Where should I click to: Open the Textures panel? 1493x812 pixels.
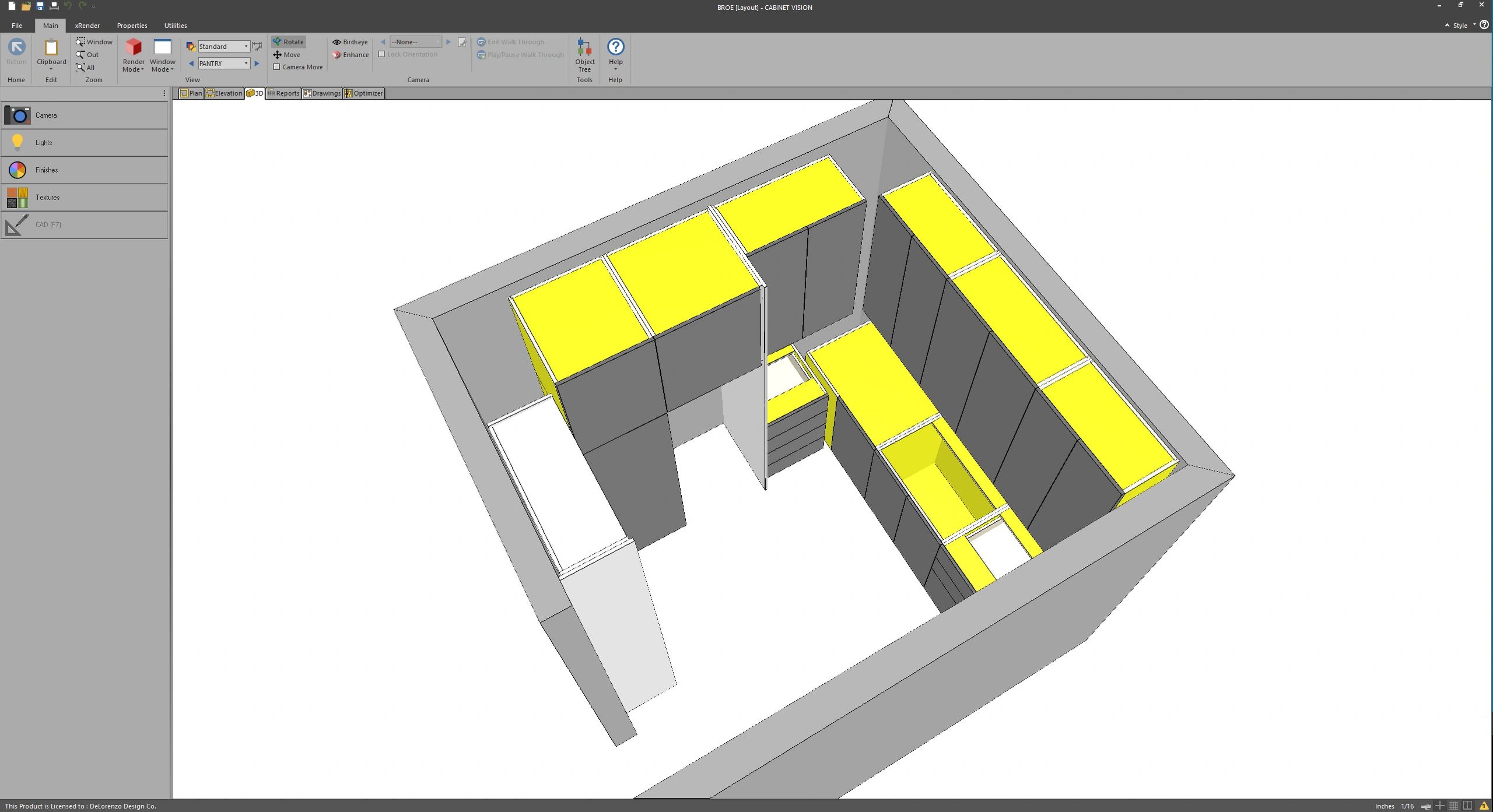[x=17, y=198]
